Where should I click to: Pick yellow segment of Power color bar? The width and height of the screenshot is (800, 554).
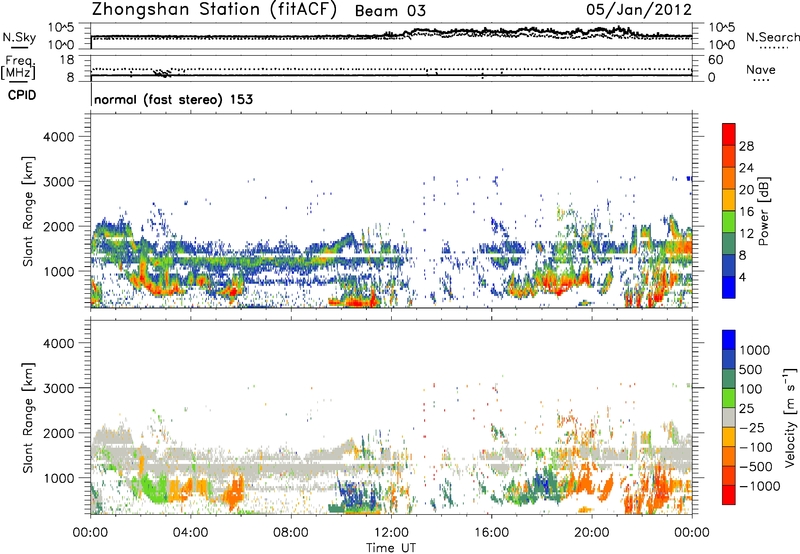729,199
